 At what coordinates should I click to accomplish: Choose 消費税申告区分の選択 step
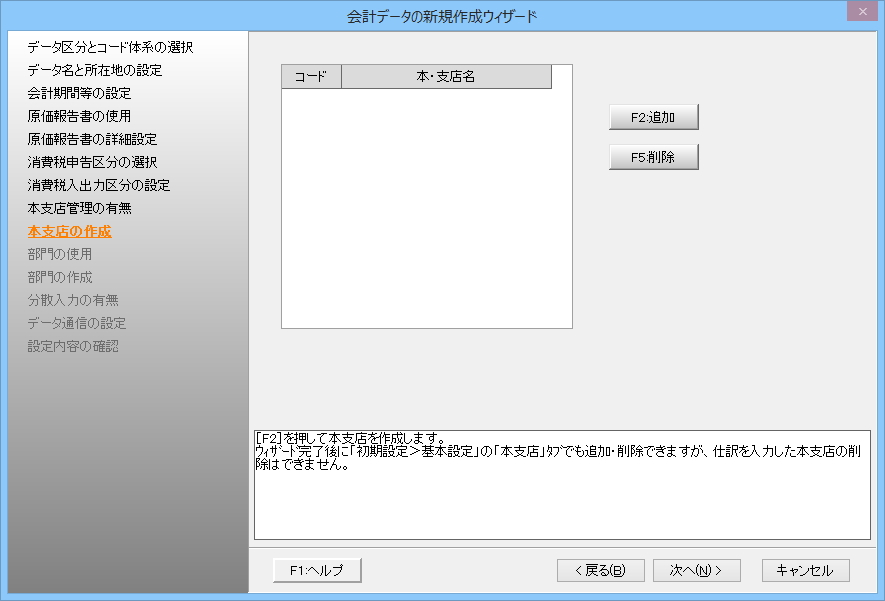pyautogui.click(x=92, y=162)
